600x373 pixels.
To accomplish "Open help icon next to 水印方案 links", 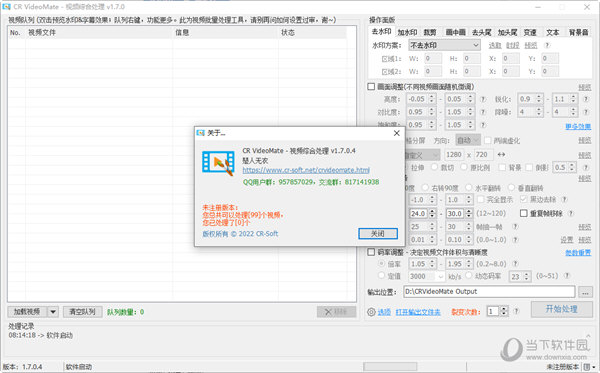I will pyautogui.click(x=547, y=46).
